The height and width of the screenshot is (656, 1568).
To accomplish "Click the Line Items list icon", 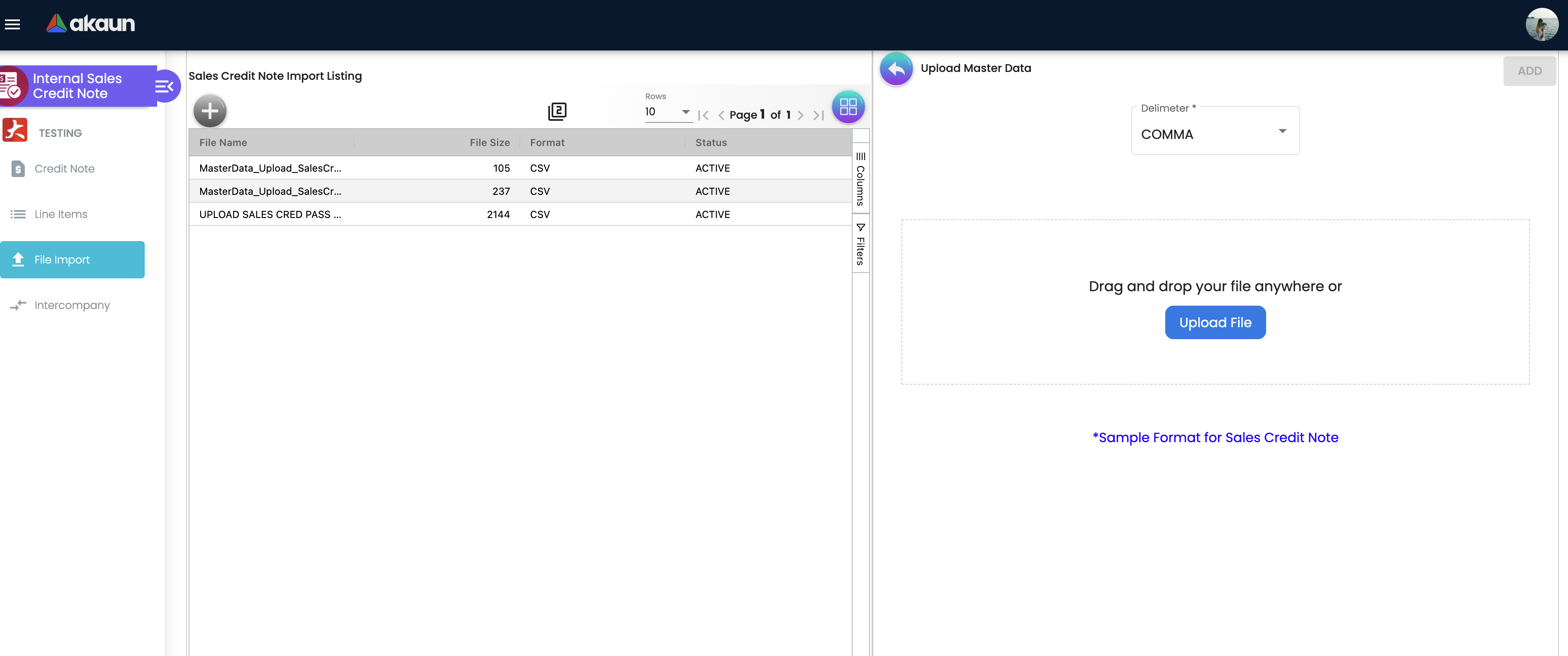I will pyautogui.click(x=18, y=214).
